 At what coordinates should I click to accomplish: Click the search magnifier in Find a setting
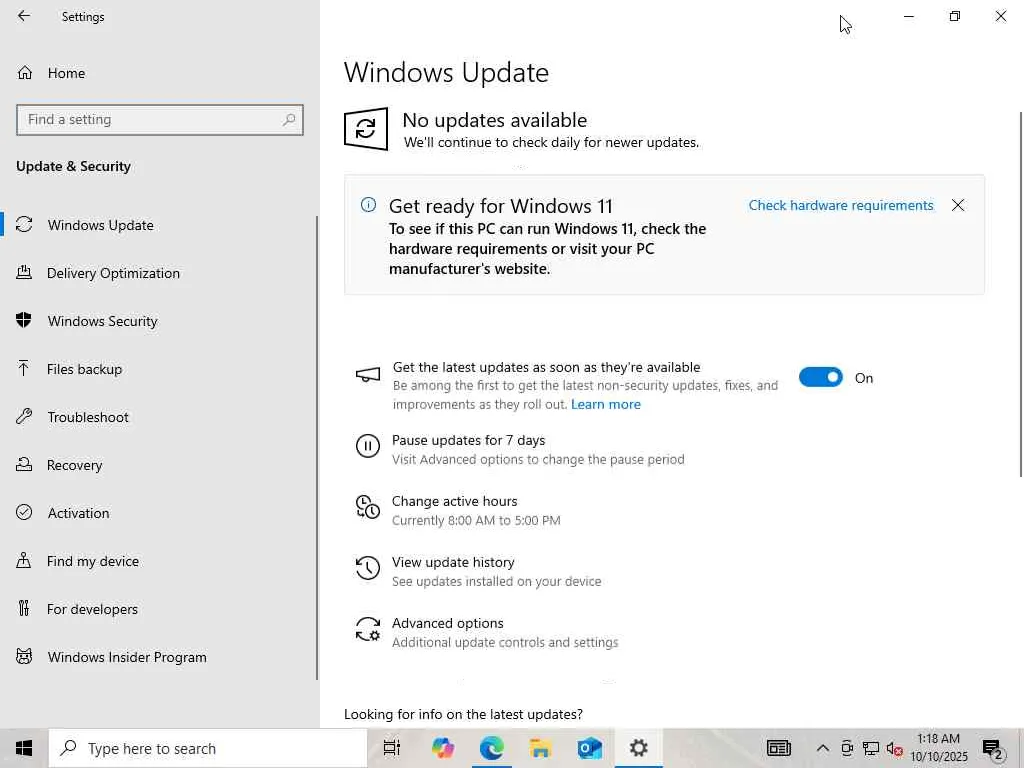point(289,120)
